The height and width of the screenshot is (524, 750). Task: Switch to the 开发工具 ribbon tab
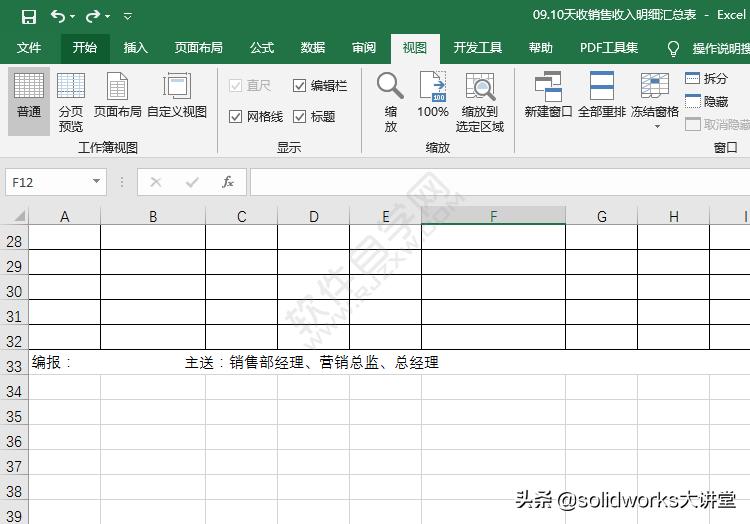click(x=477, y=48)
